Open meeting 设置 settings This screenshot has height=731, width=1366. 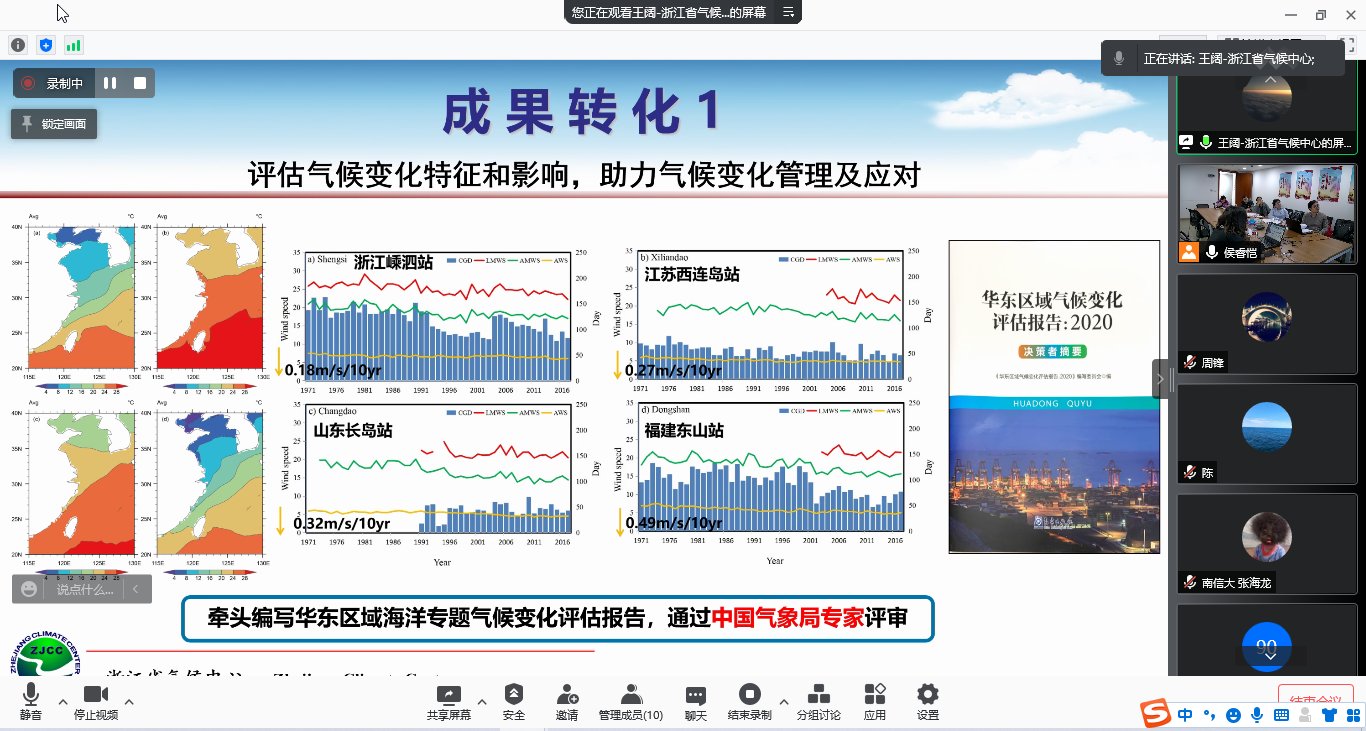point(928,702)
